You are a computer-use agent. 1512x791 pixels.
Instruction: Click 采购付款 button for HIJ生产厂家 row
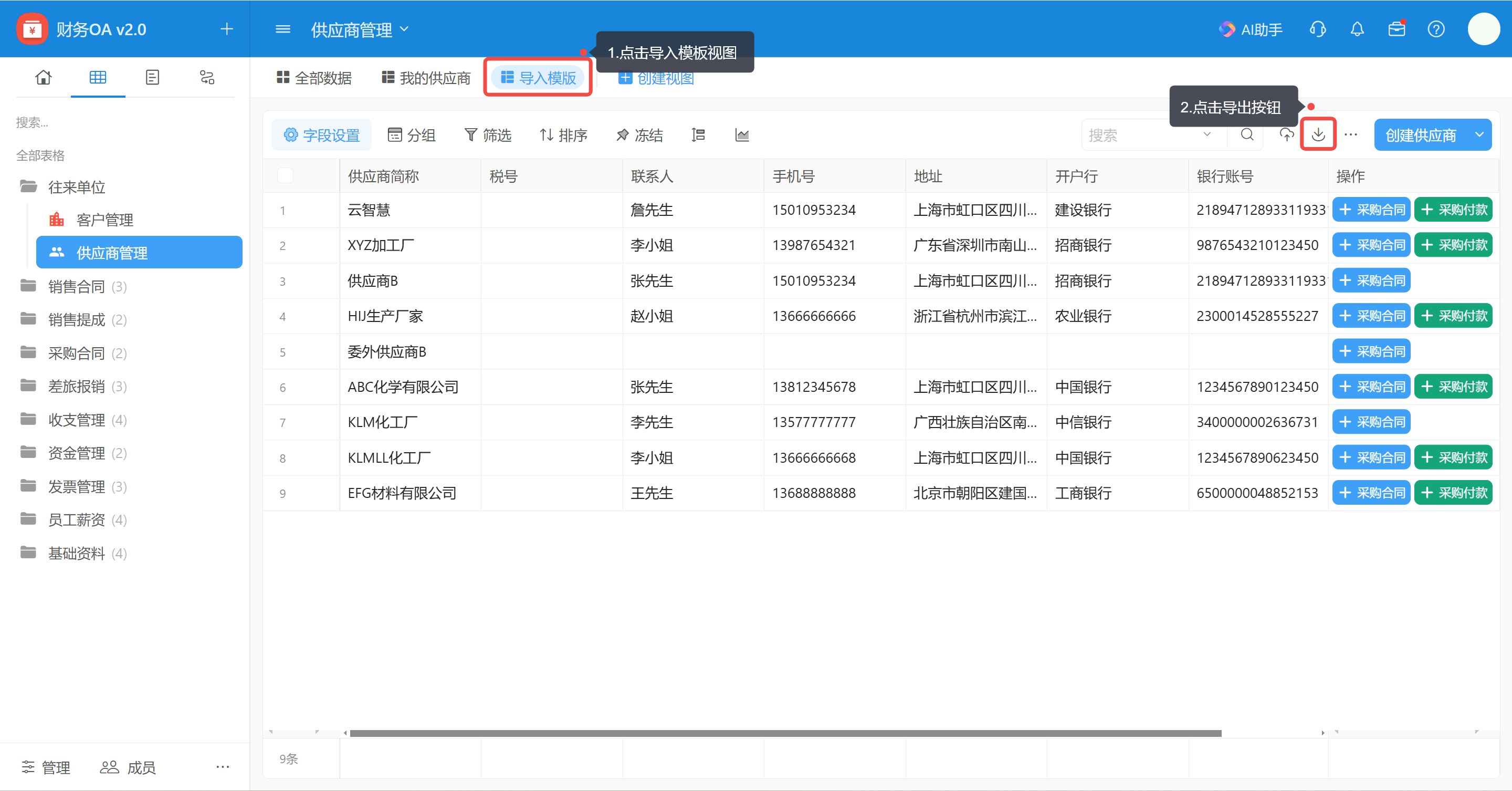click(x=1453, y=316)
